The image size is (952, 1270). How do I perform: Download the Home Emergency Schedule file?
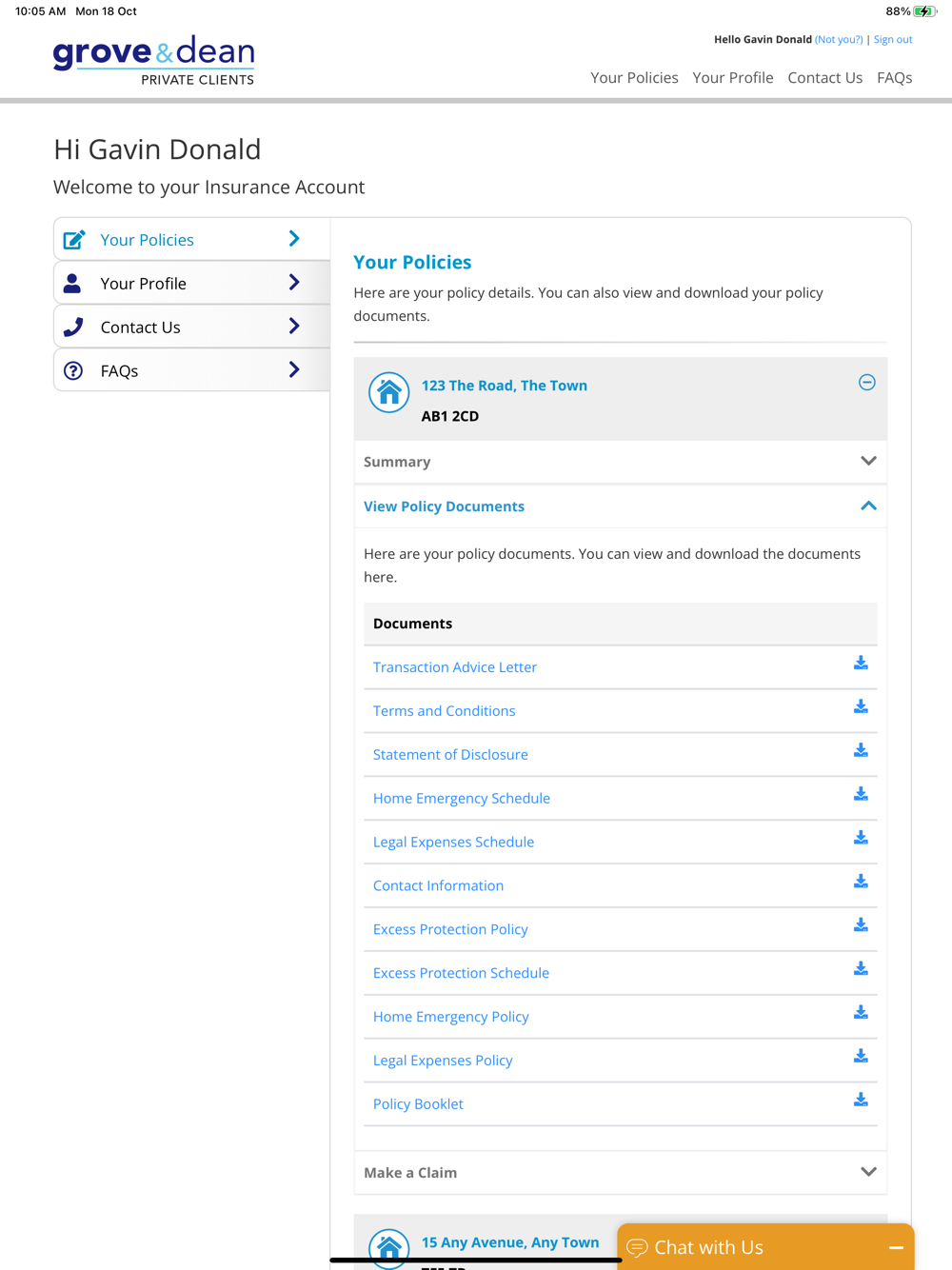tap(861, 794)
